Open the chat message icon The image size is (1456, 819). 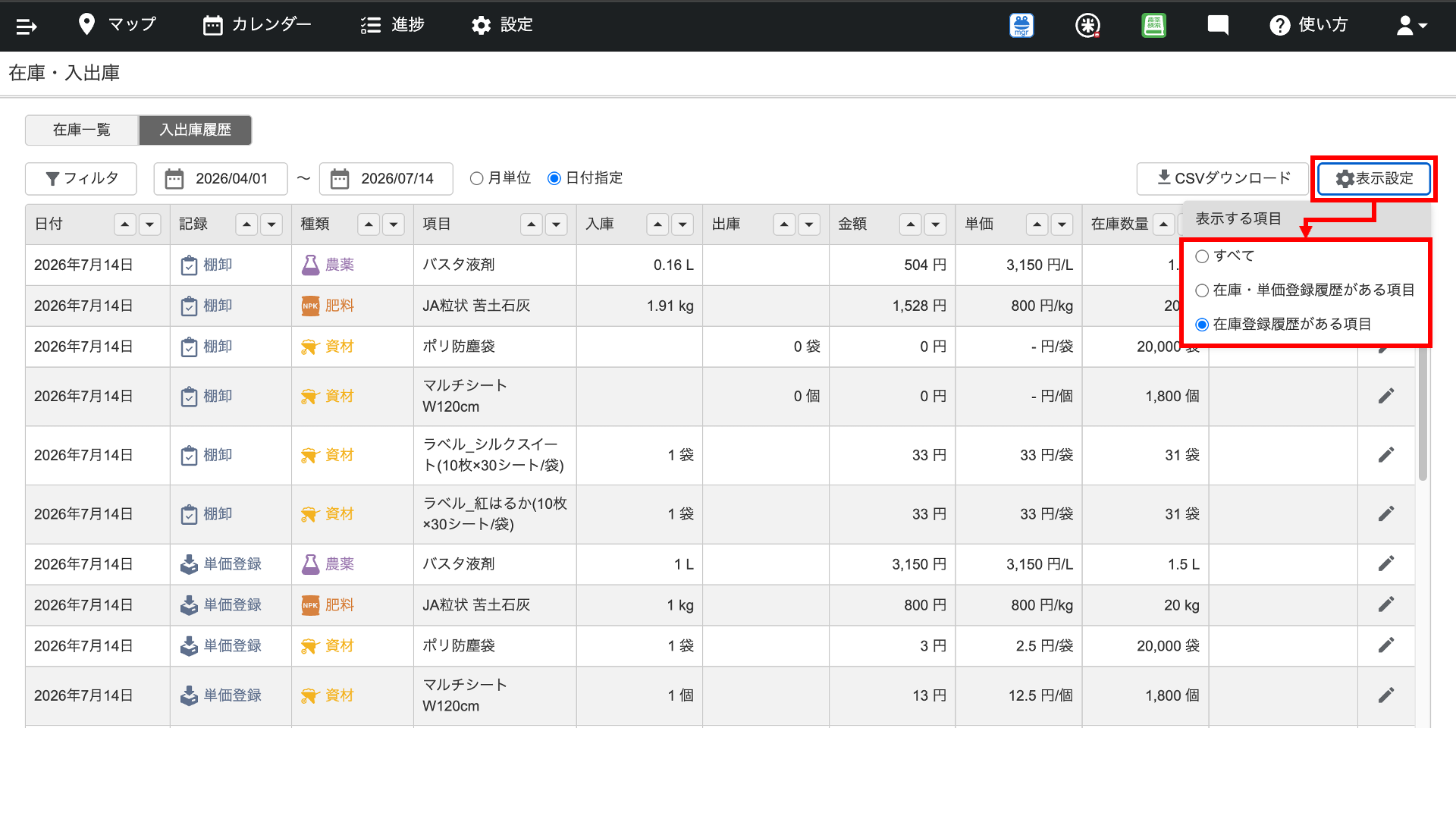click(1218, 26)
